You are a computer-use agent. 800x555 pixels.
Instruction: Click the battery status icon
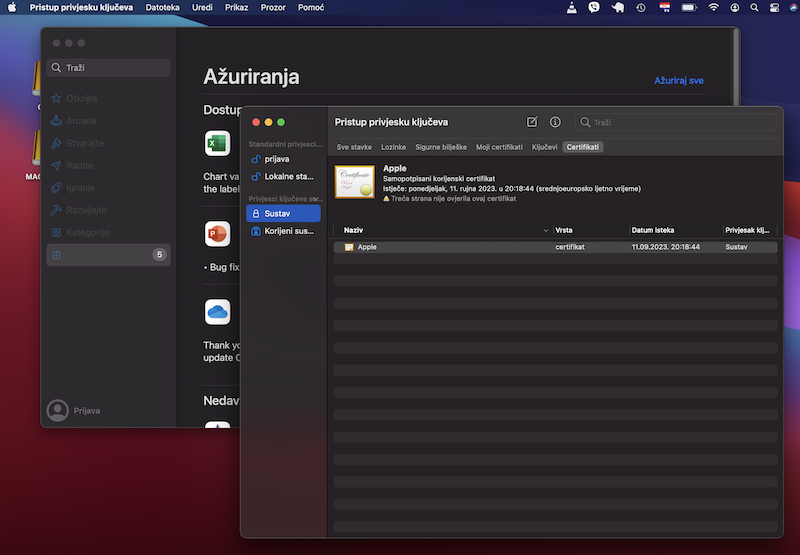click(689, 7)
